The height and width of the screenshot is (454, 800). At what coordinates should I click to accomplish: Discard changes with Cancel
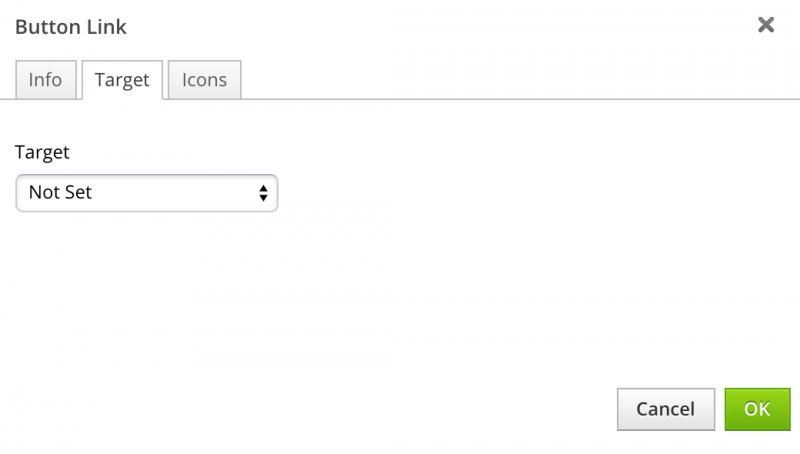(665, 409)
